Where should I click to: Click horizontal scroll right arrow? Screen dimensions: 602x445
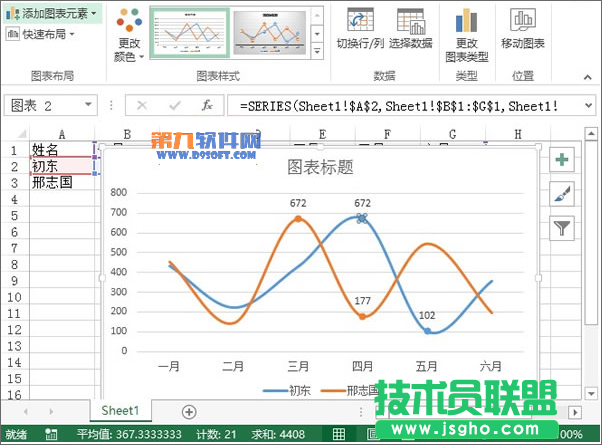click(575, 412)
